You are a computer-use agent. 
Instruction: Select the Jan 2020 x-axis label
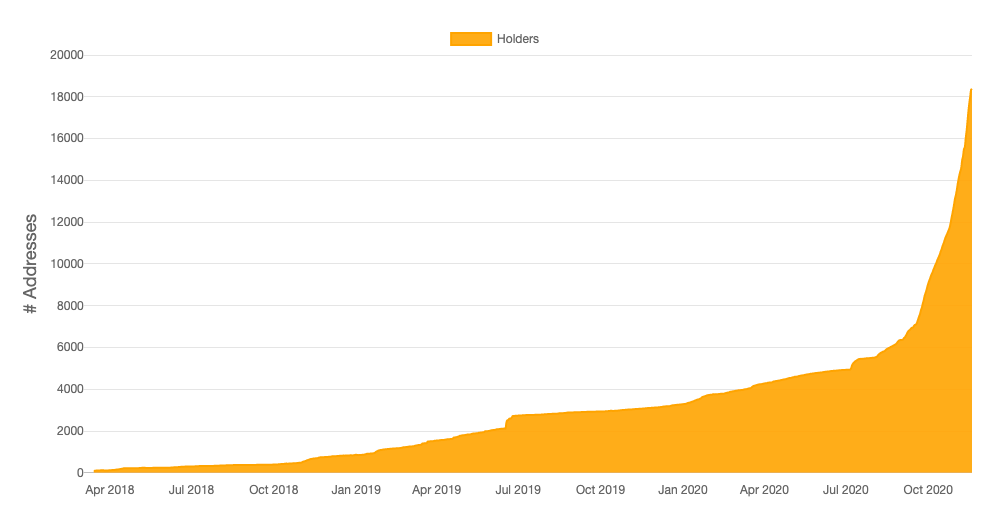683,490
